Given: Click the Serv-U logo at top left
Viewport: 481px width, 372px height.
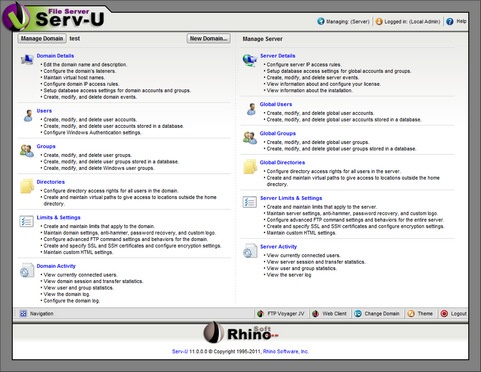Looking at the screenshot, I should (x=53, y=17).
